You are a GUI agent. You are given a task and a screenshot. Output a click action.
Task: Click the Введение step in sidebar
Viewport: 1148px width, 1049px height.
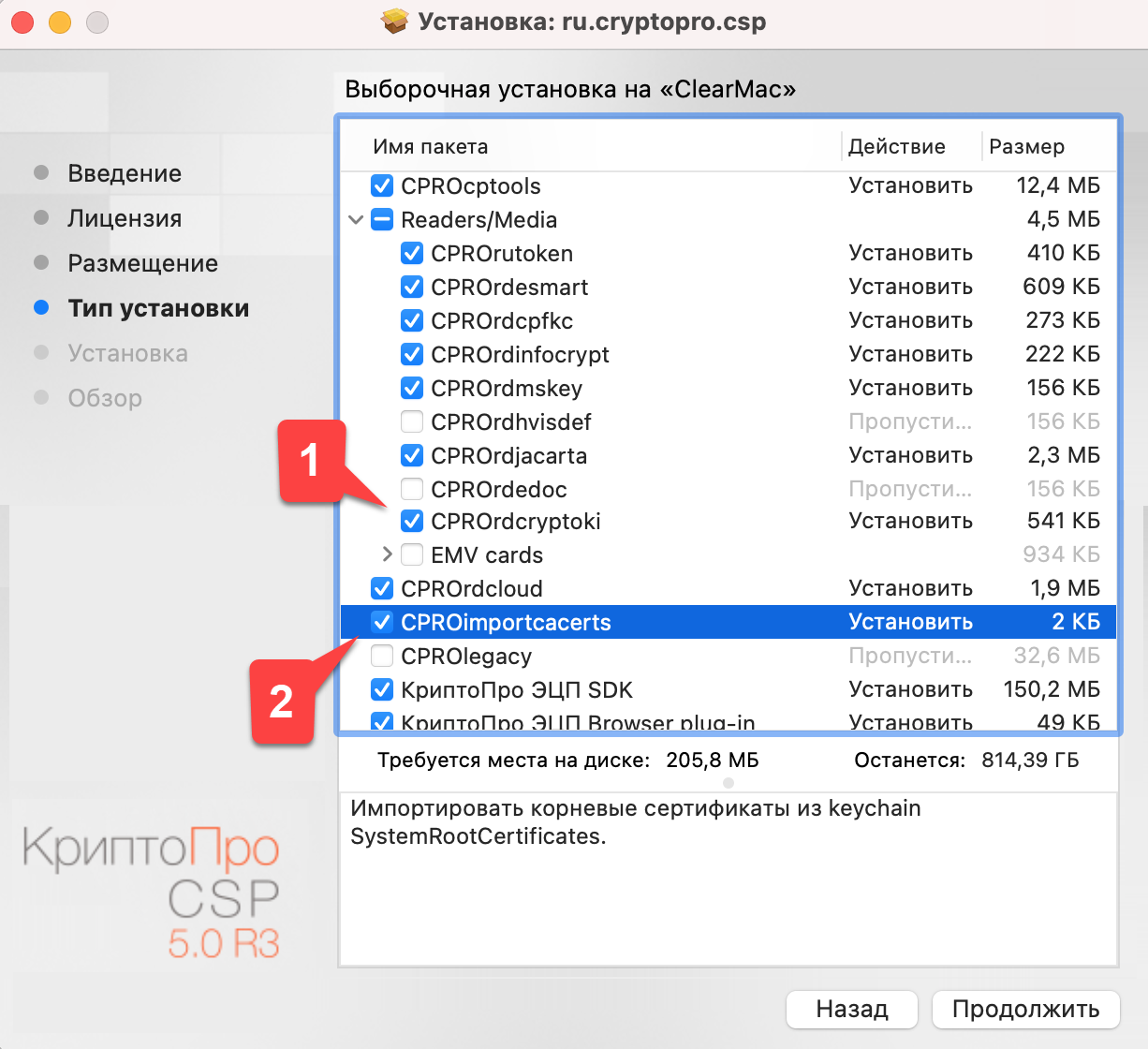pos(125,173)
